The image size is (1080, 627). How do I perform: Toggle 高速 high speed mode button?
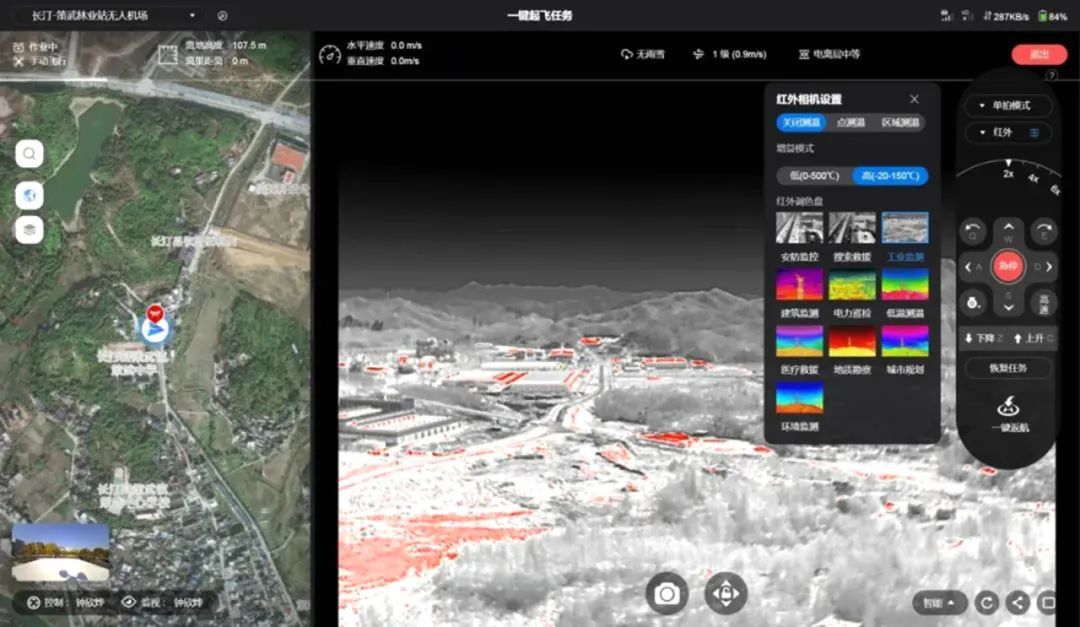pos(1044,302)
